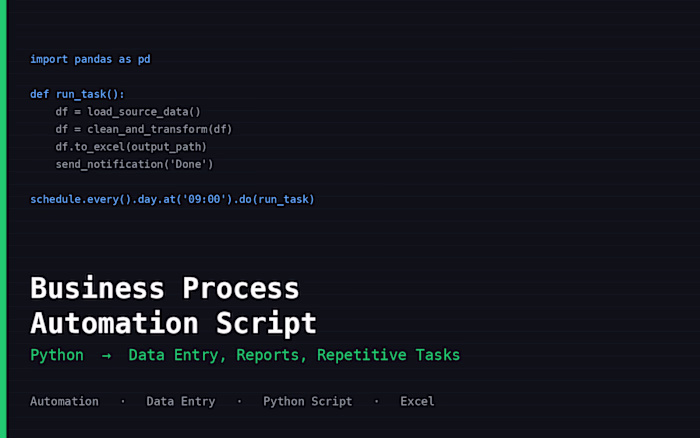Click the 'df = load_source_data()' line
This screenshot has height=438, width=700.
coord(128,112)
